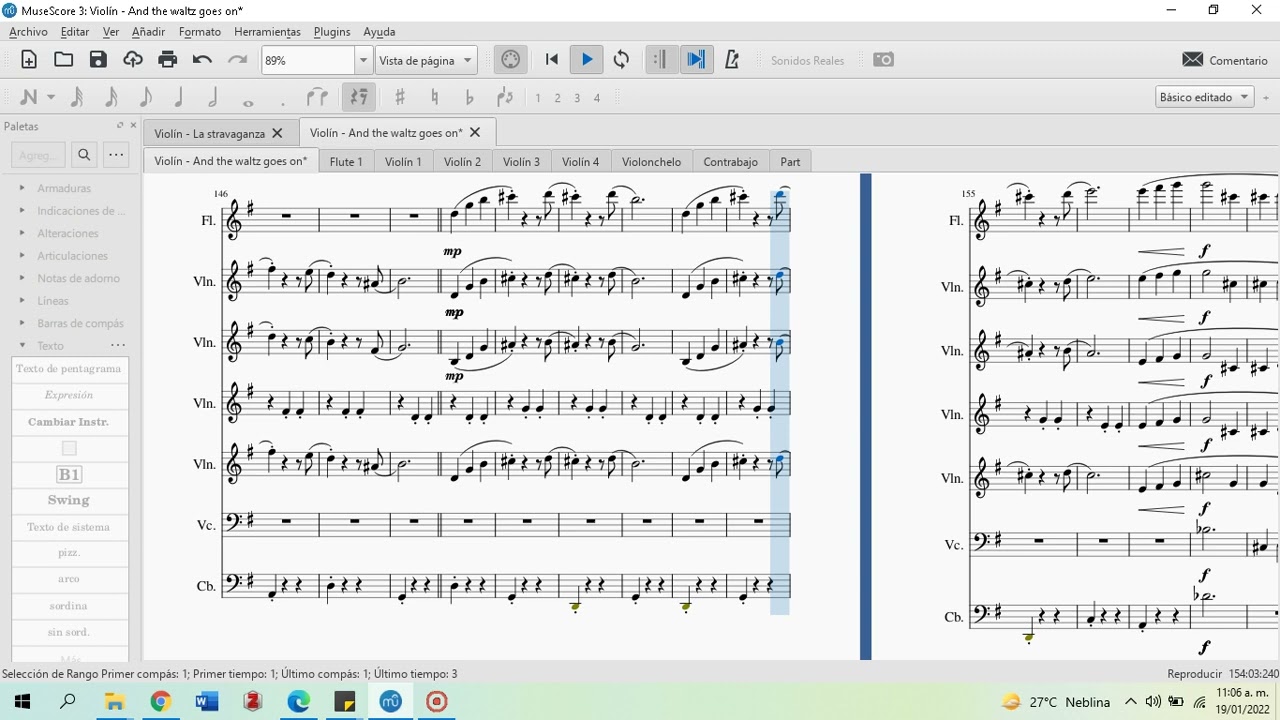1280x720 pixels.
Task: Open the Añadir menu
Action: click(x=149, y=32)
